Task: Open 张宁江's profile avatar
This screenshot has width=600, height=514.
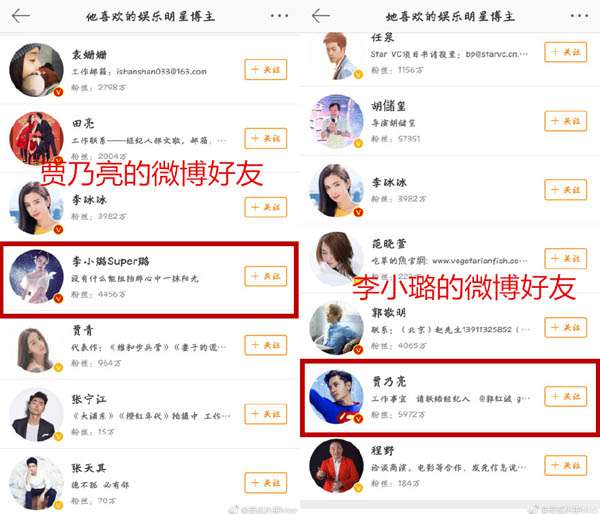Action: pyautogui.click(x=36, y=414)
